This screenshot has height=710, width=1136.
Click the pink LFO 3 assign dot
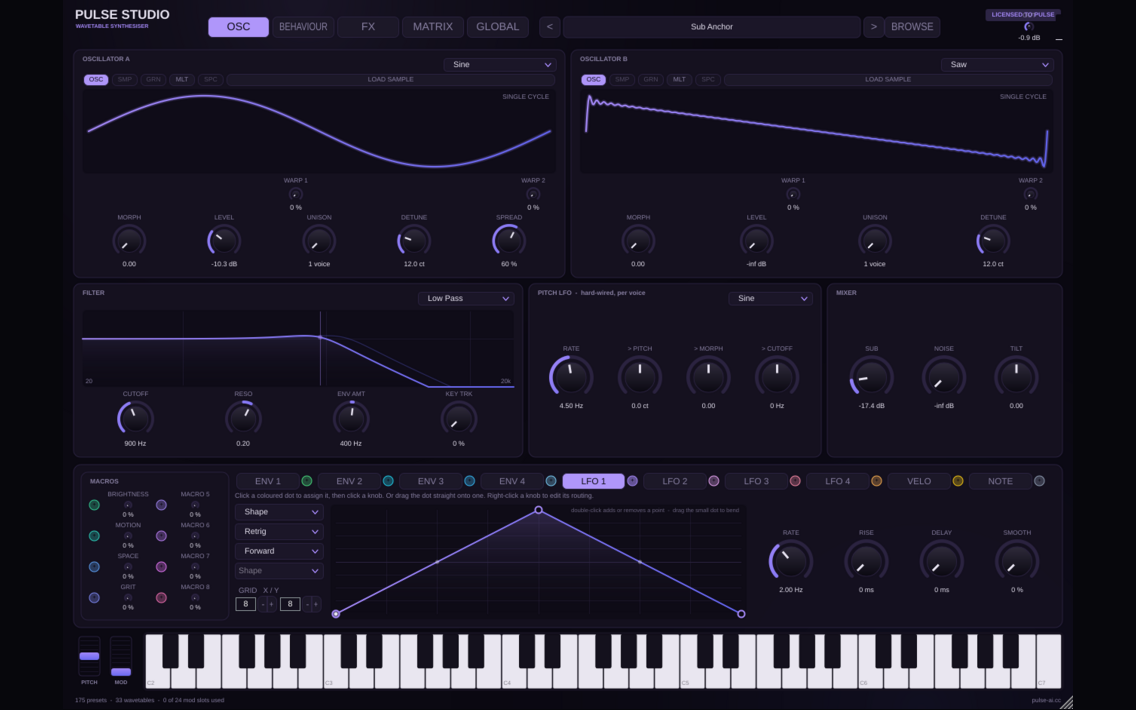click(795, 481)
